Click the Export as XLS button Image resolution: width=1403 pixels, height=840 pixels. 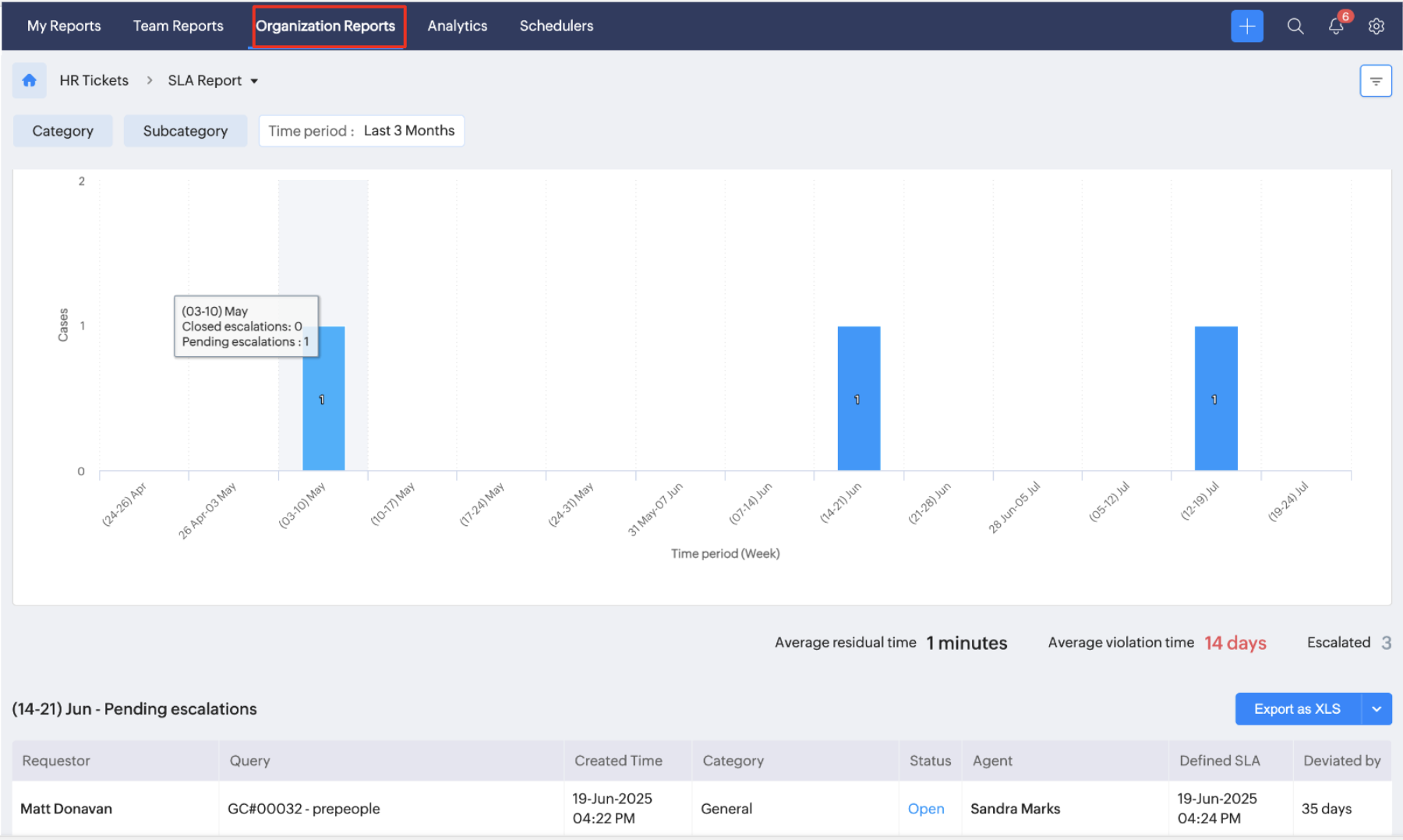pyautogui.click(x=1297, y=709)
